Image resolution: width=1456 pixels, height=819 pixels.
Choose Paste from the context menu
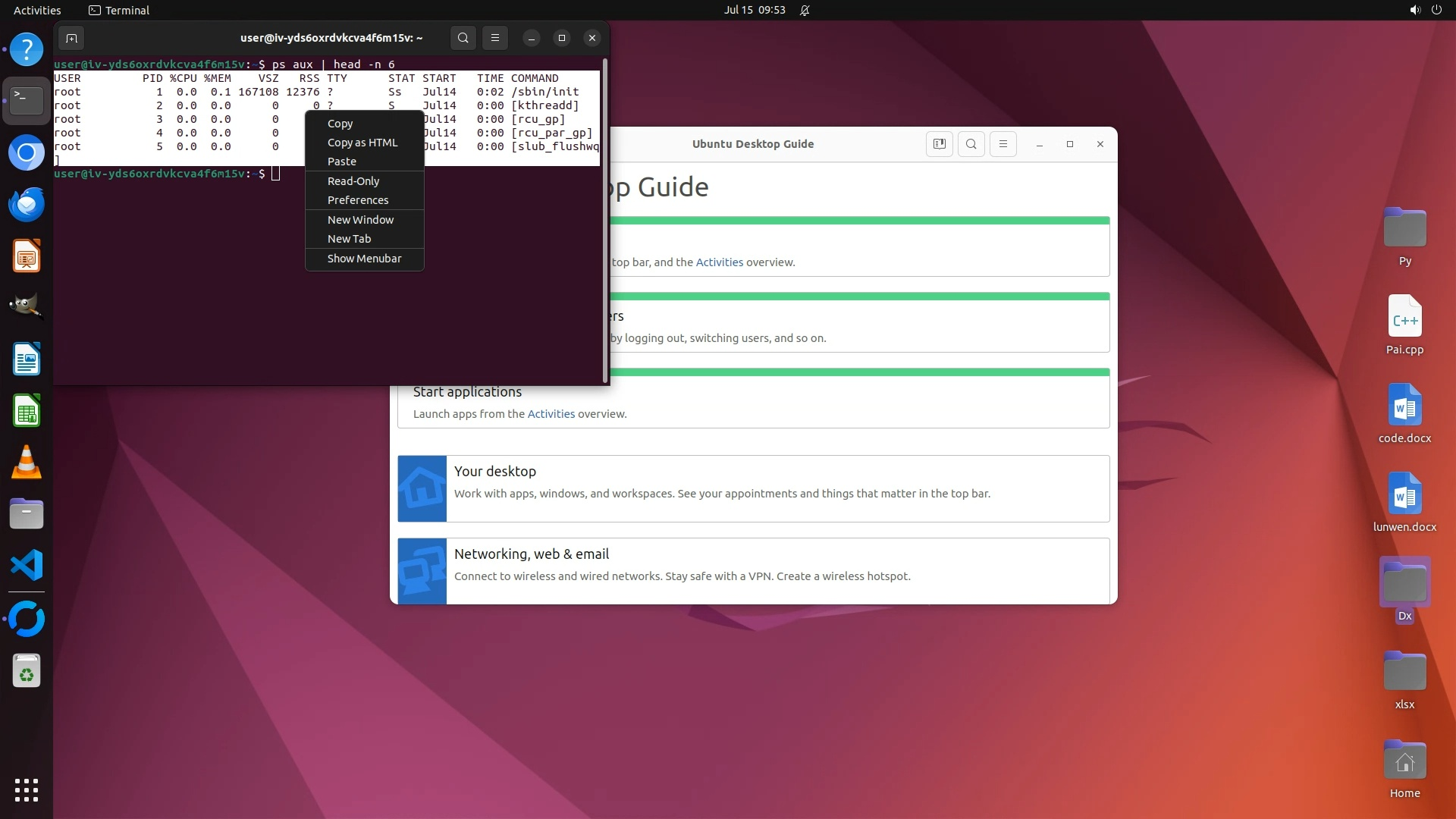(341, 162)
